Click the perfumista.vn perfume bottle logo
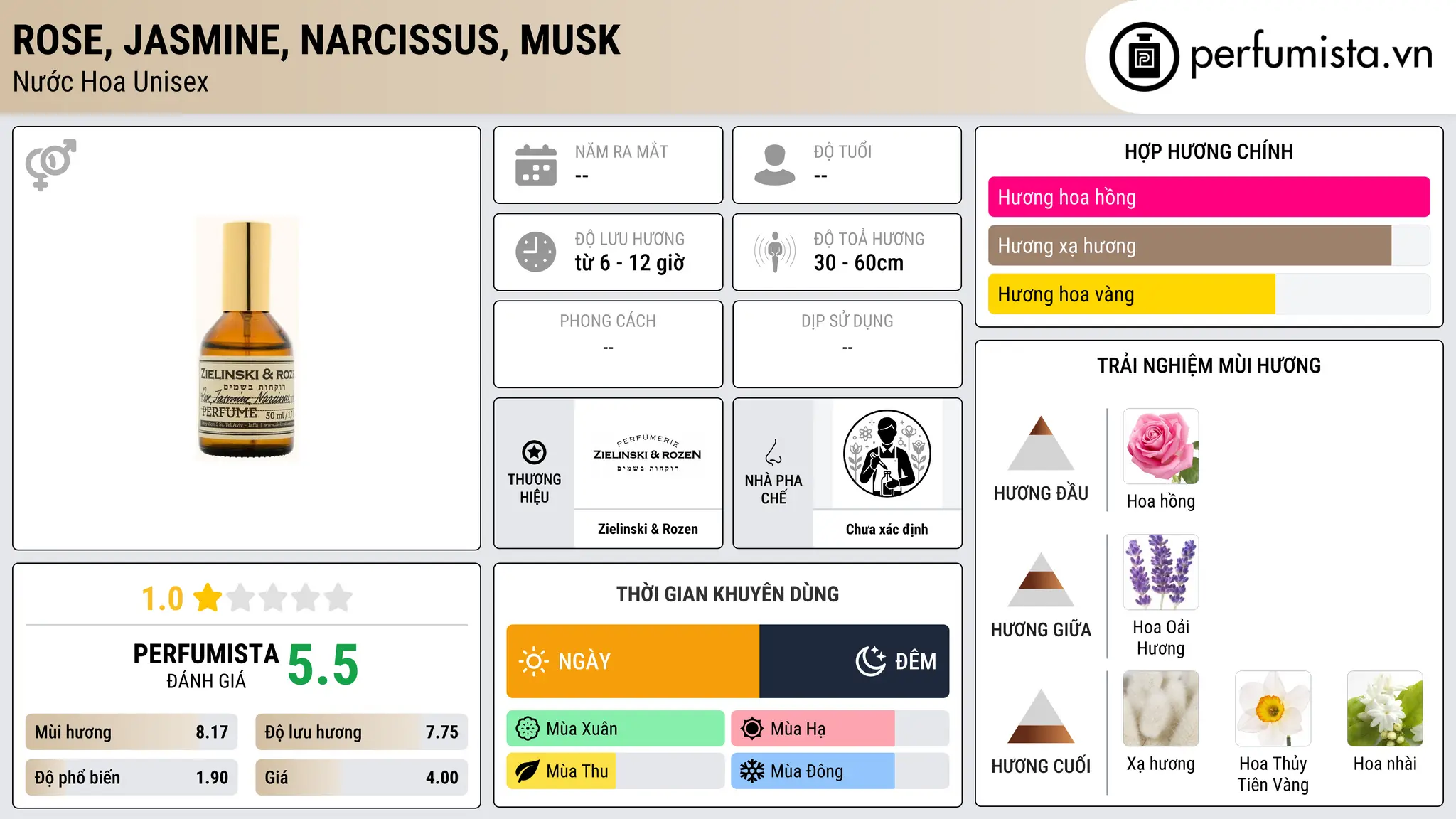Image resolution: width=1456 pixels, height=819 pixels. [x=1144, y=57]
